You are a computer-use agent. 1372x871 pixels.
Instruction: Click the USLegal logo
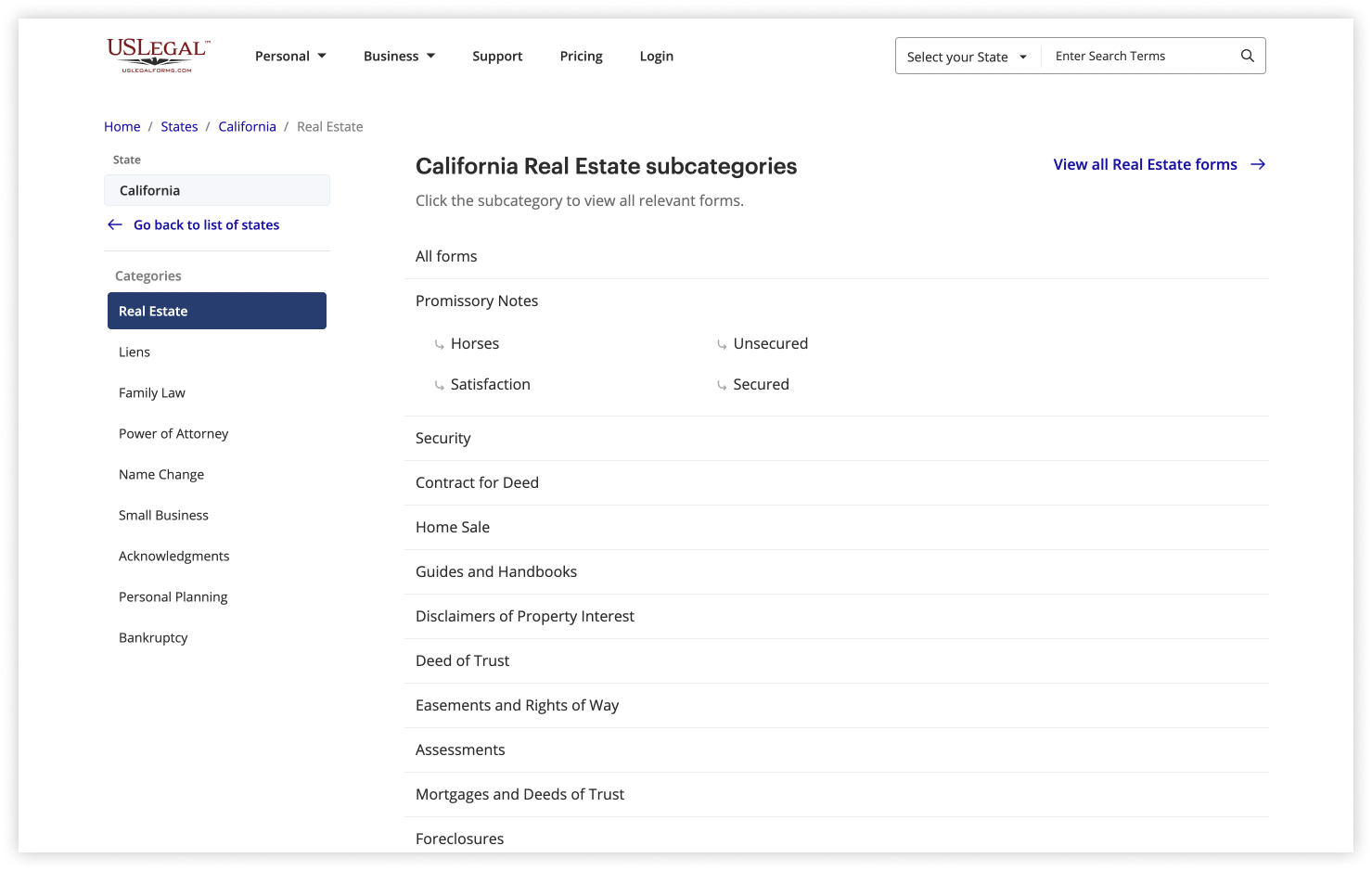(156, 55)
